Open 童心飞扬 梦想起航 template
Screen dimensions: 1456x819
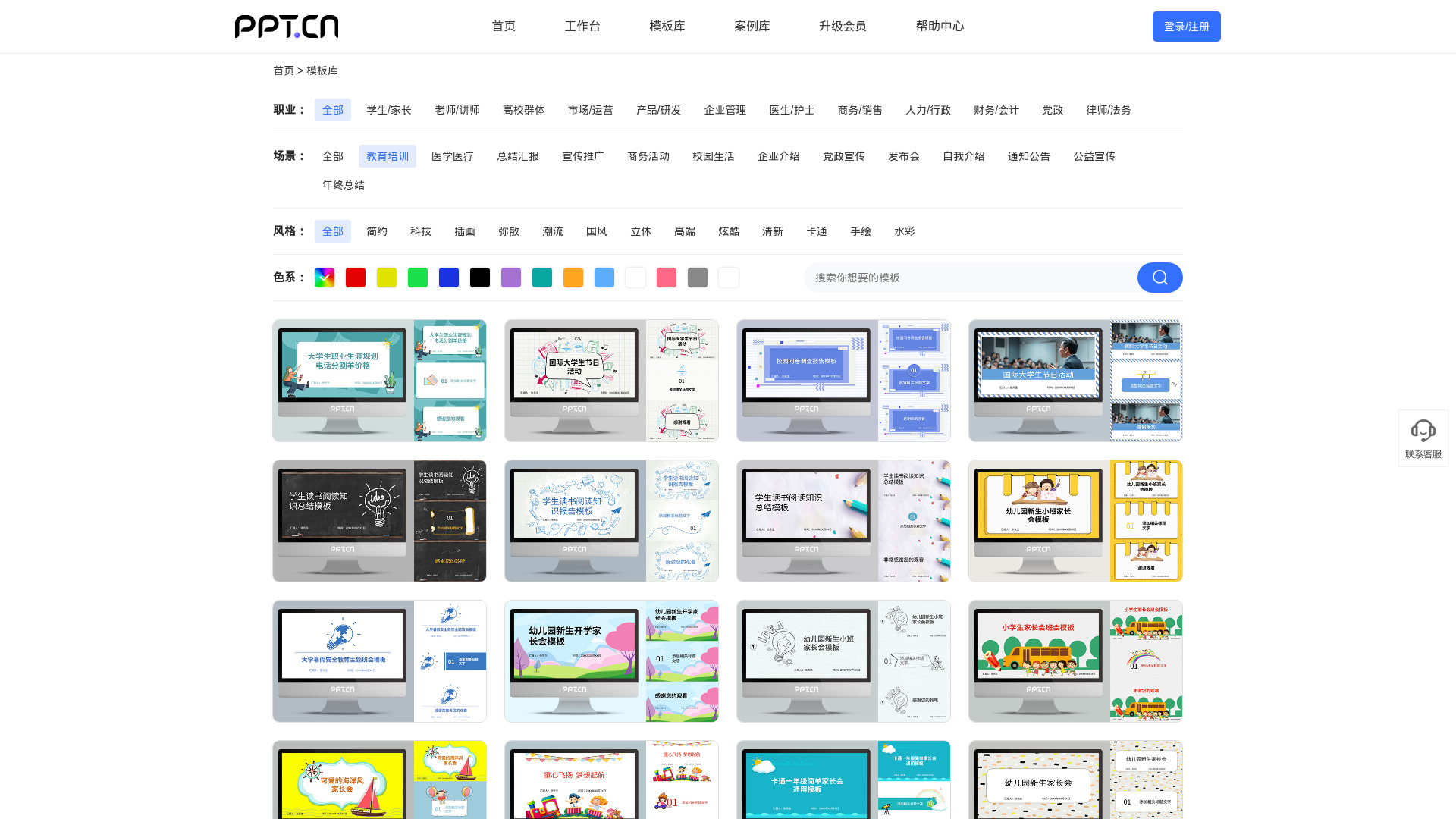point(611,780)
